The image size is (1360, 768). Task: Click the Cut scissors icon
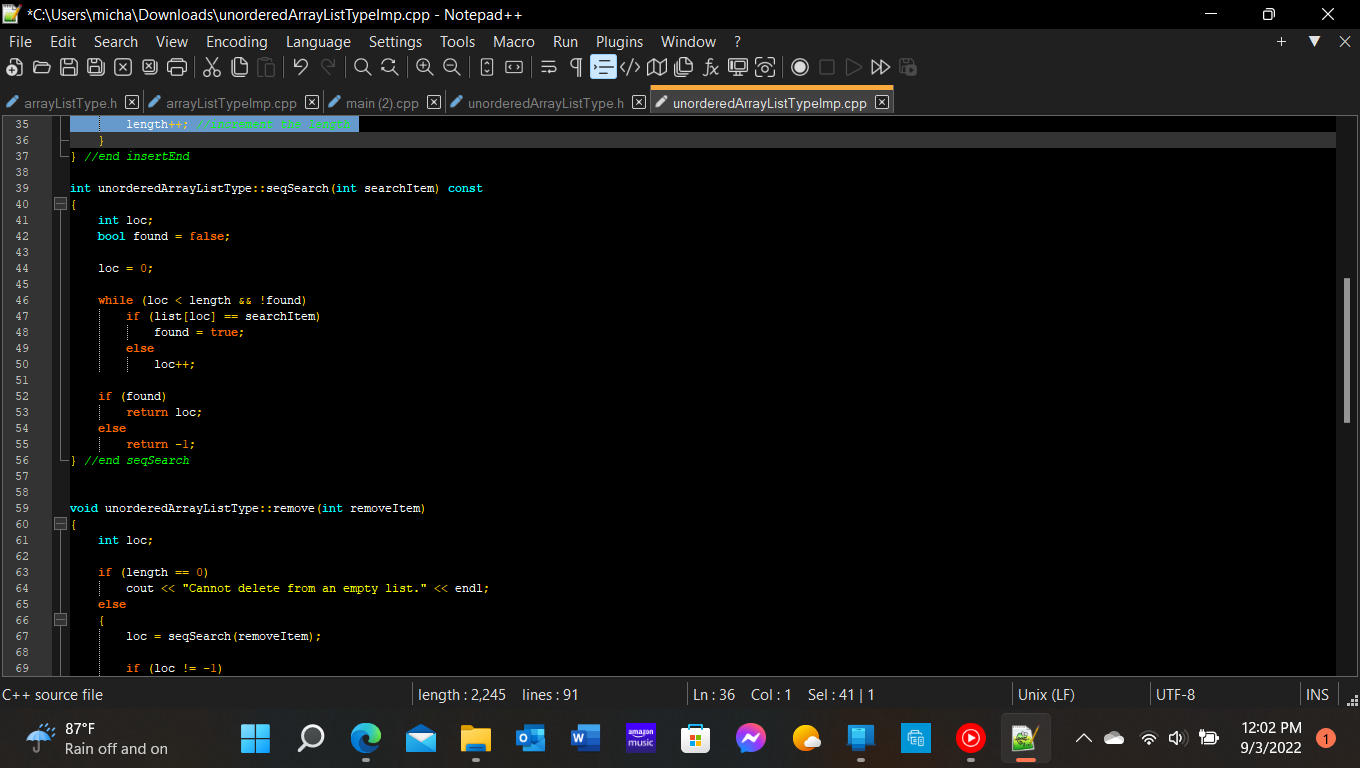click(x=212, y=67)
